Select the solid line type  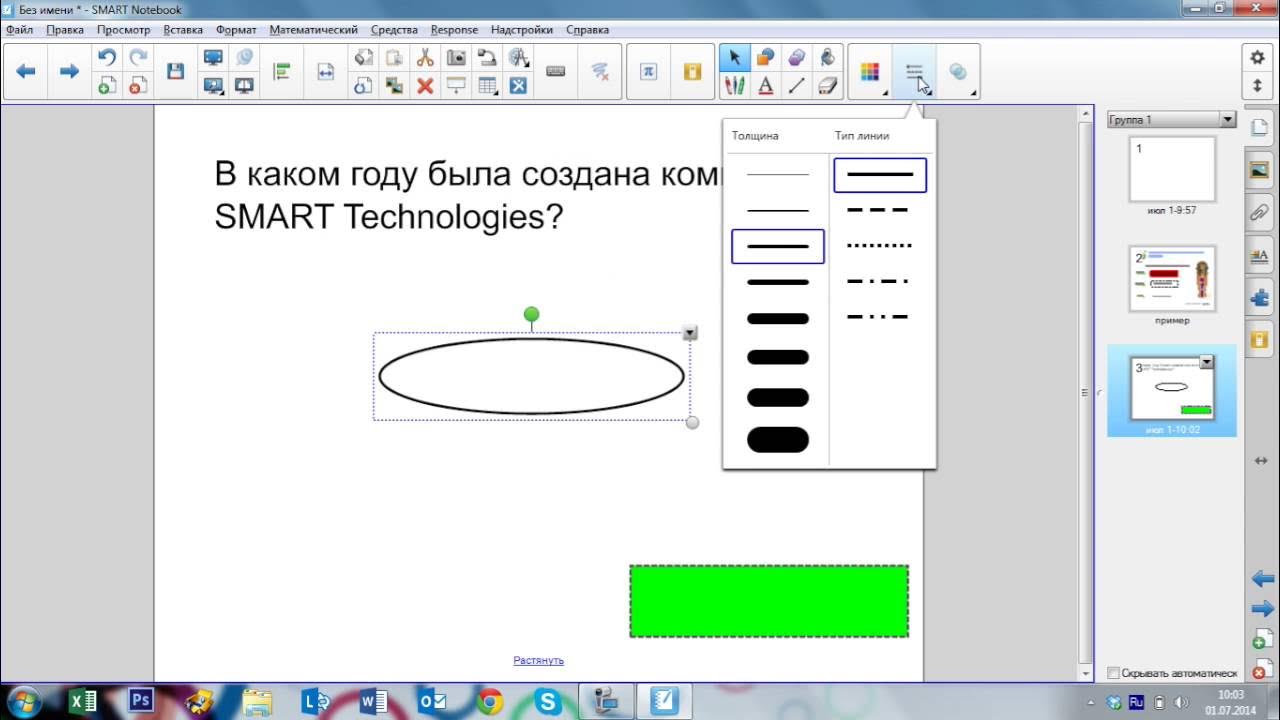(880, 175)
